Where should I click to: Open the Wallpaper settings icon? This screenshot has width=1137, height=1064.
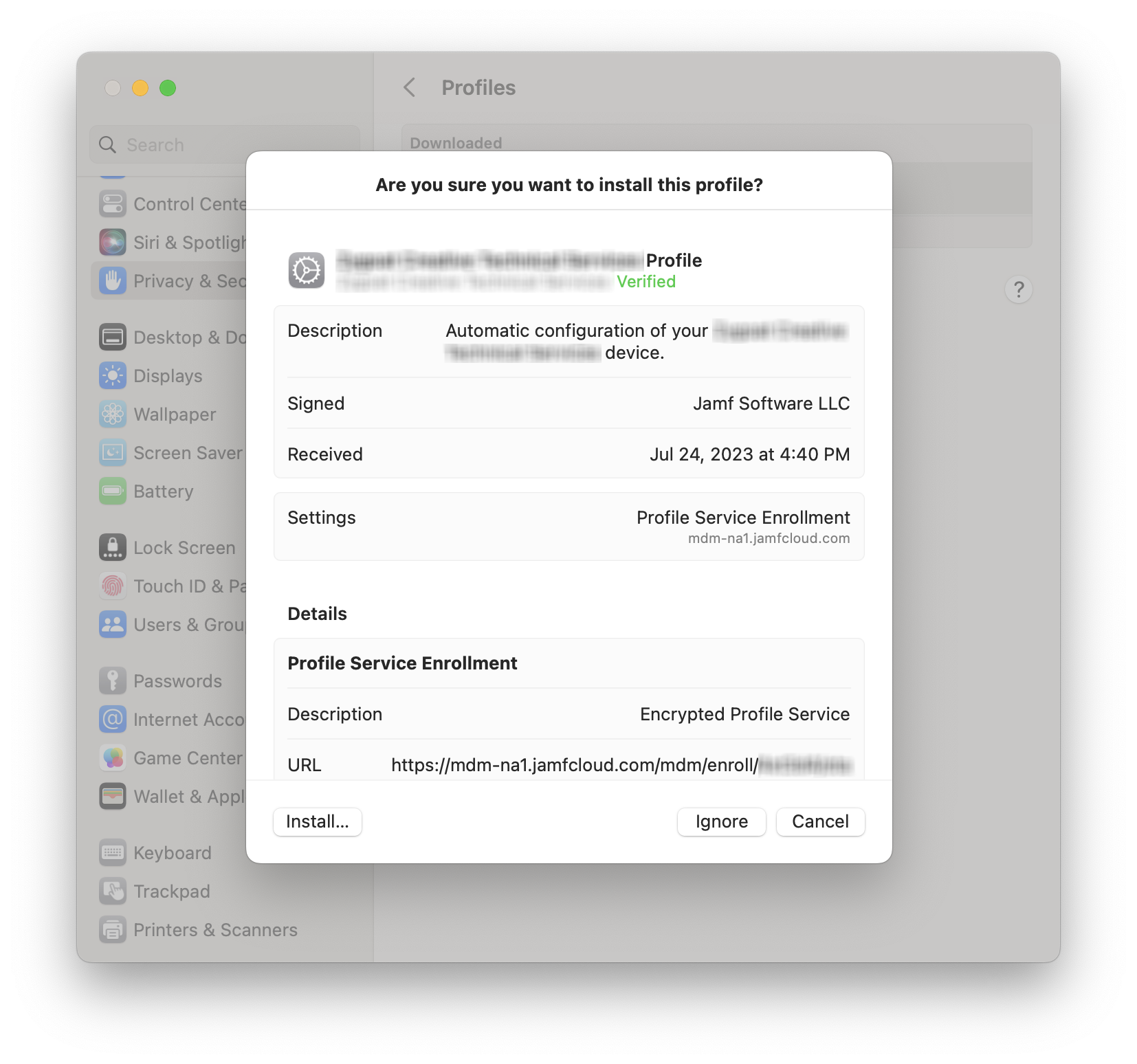[113, 414]
